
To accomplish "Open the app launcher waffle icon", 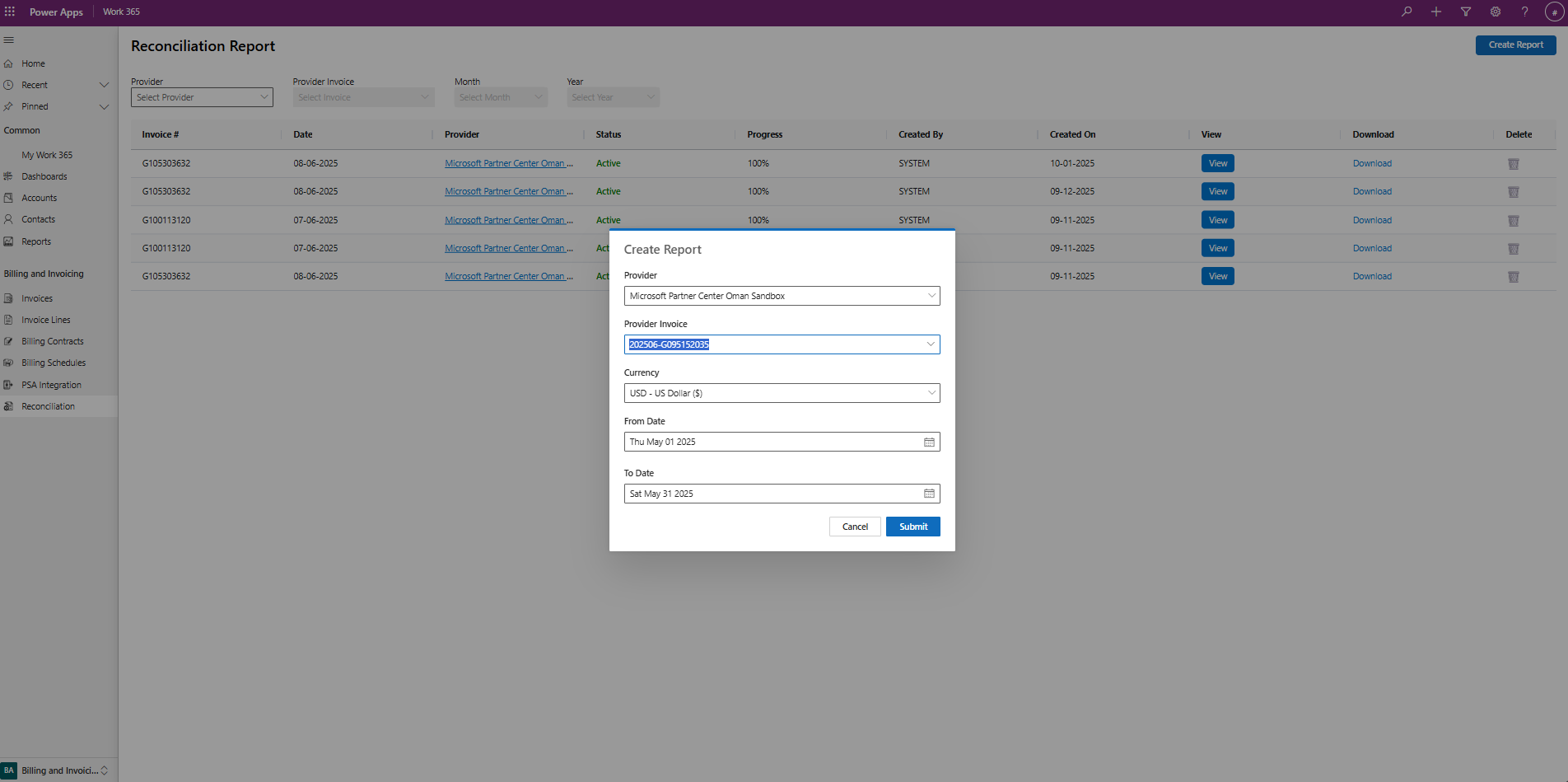I will (10, 12).
